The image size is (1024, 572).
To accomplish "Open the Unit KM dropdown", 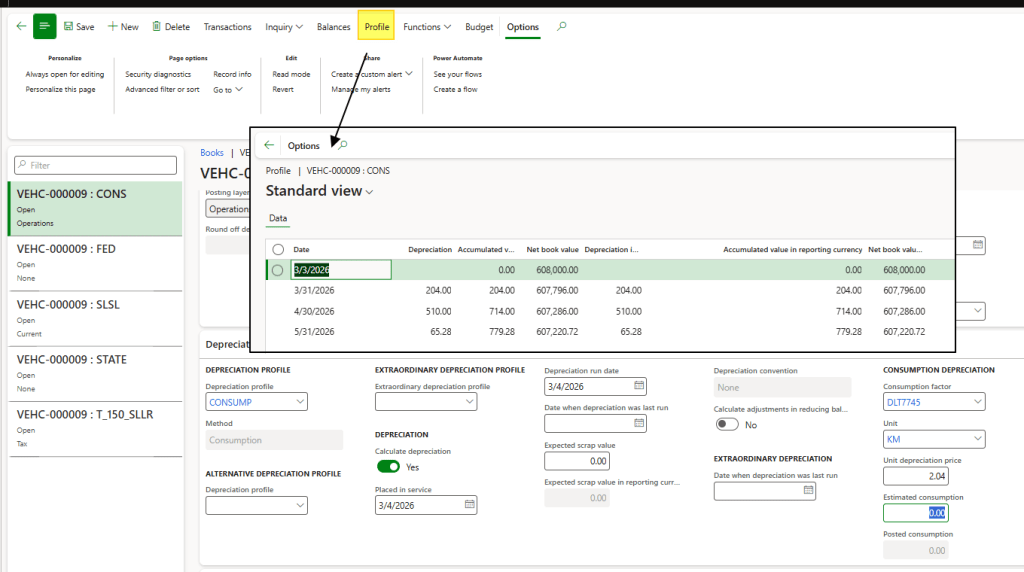I will [977, 440].
